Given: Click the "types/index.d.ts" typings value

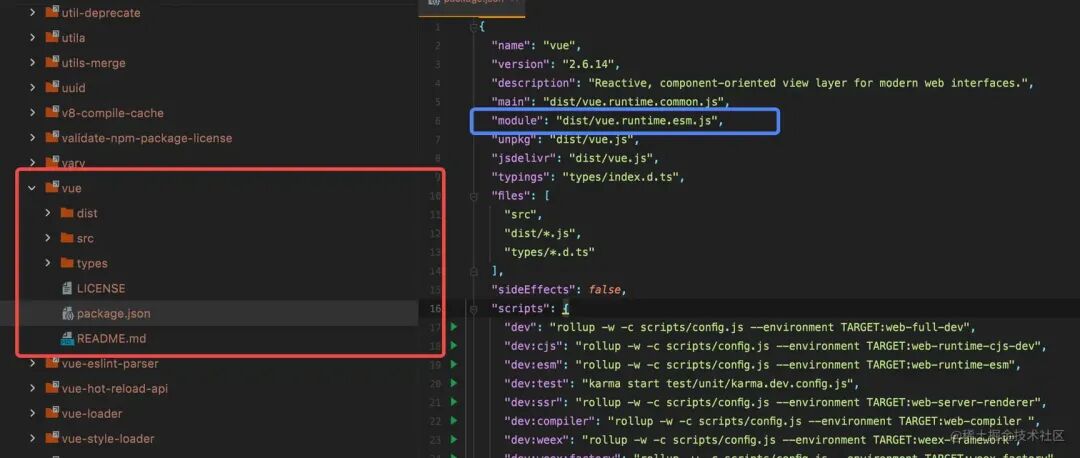Looking at the screenshot, I should coord(621,177).
